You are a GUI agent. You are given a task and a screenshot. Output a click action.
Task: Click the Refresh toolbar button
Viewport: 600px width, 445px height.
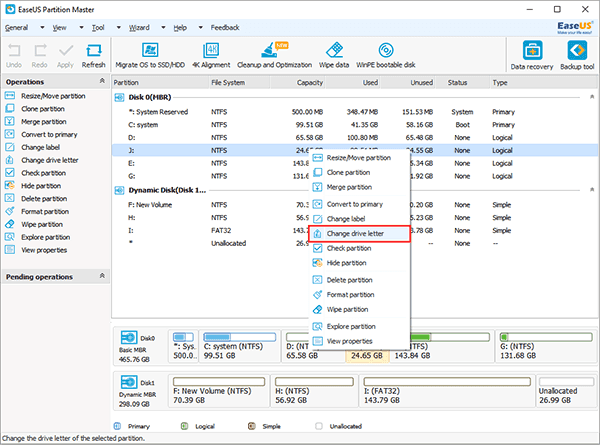(93, 56)
